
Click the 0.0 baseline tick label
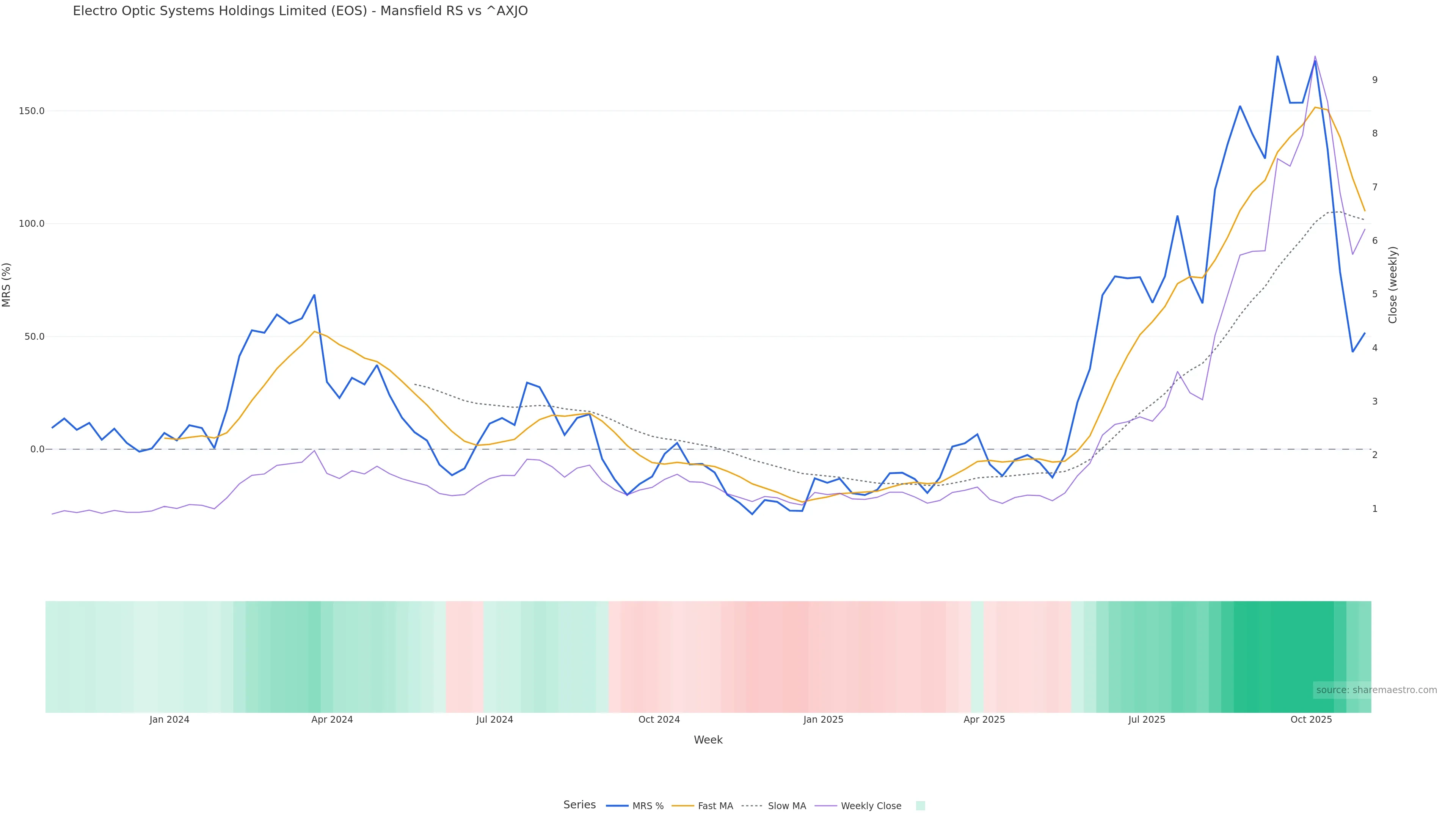pos(37,449)
